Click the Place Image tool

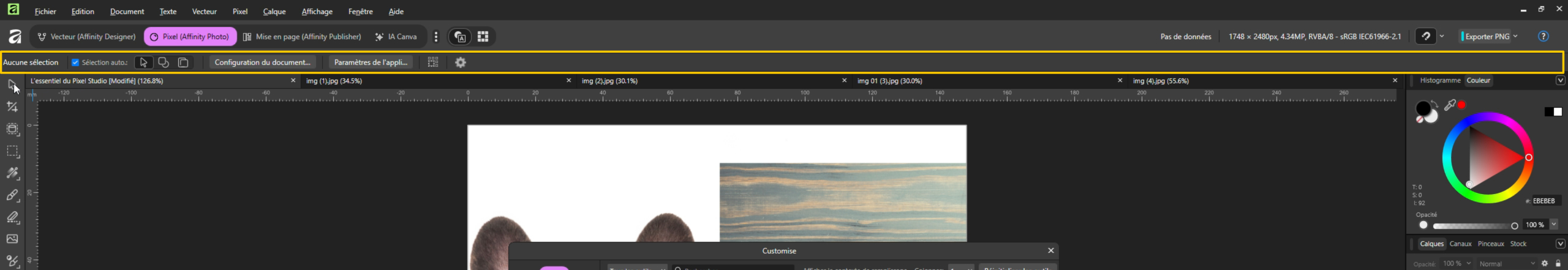point(12,239)
